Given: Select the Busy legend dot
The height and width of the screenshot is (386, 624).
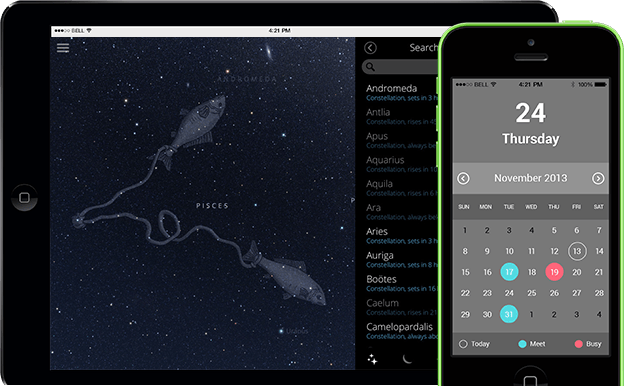Looking at the screenshot, I should coord(579,344).
